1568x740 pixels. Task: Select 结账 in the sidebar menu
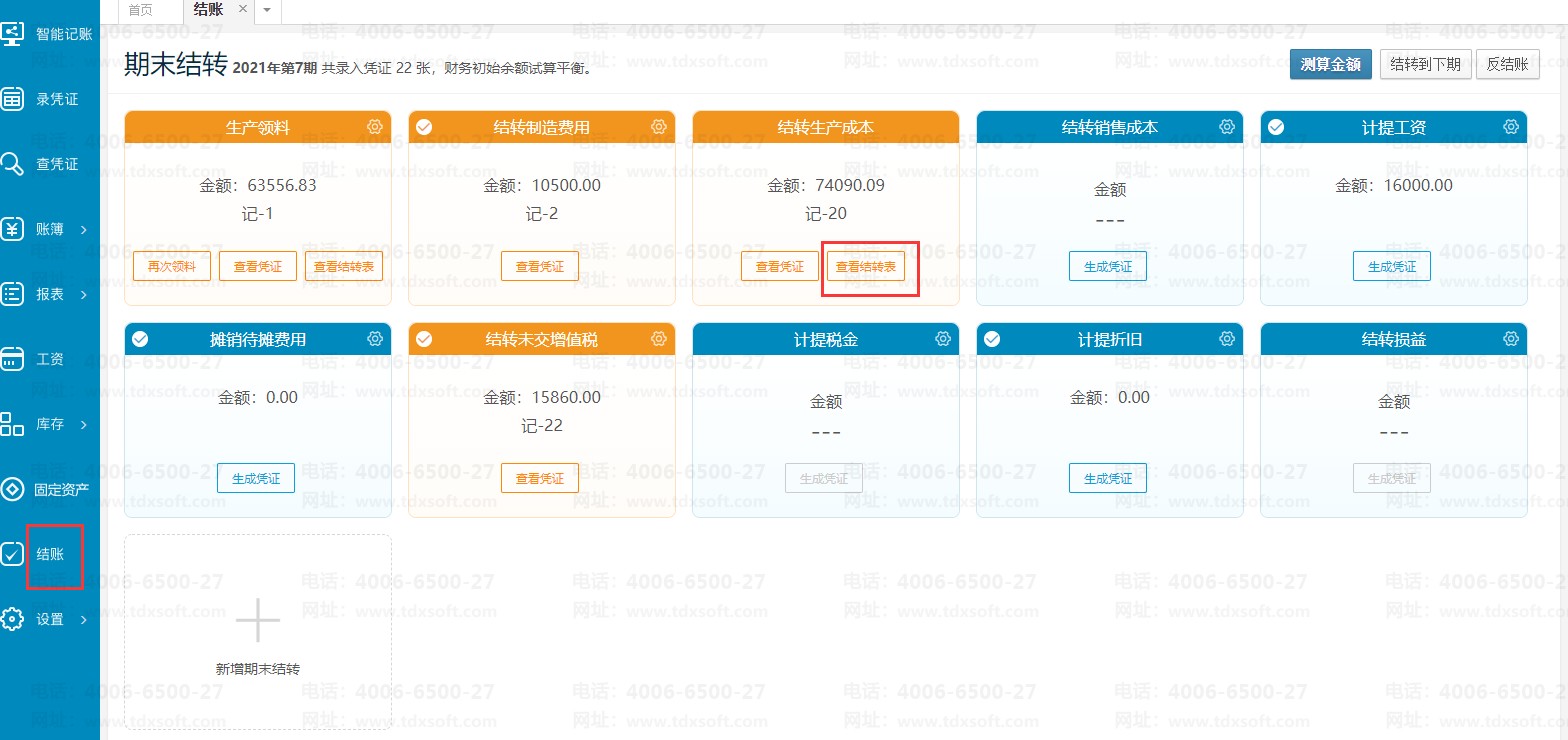point(50,554)
